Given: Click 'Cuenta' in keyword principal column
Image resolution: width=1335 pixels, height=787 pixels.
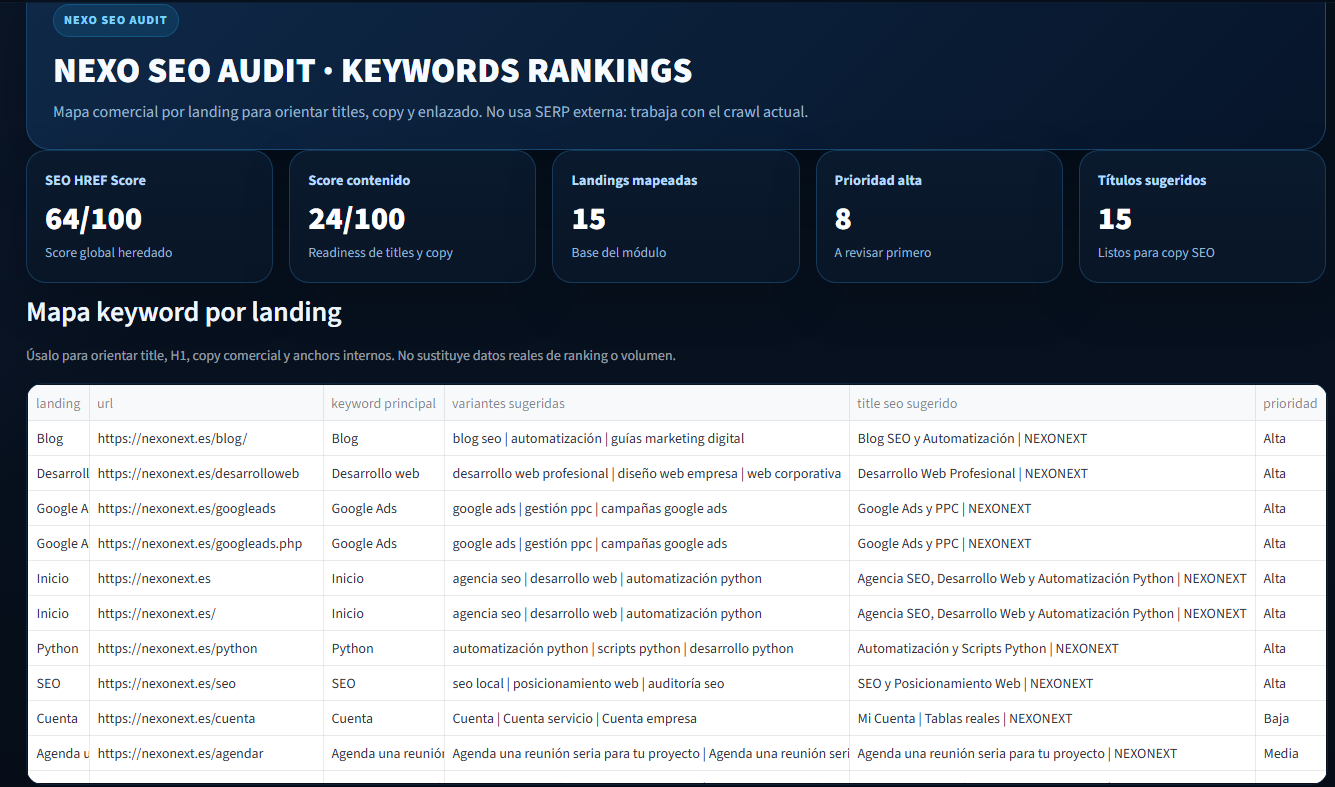Looking at the screenshot, I should (x=384, y=718).
